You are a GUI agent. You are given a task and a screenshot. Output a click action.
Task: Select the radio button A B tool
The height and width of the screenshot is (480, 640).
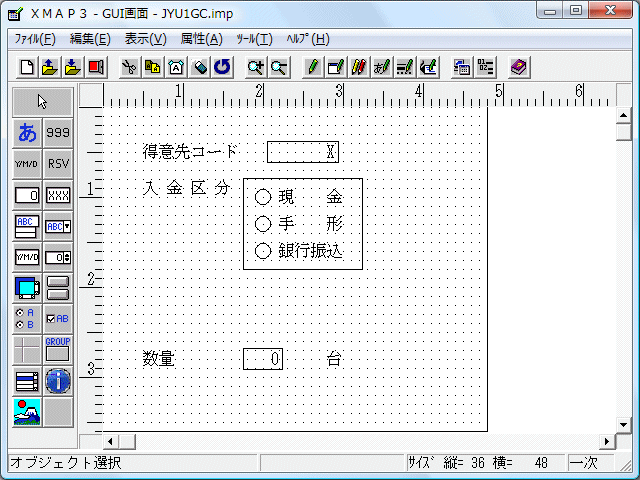click(x=27, y=319)
